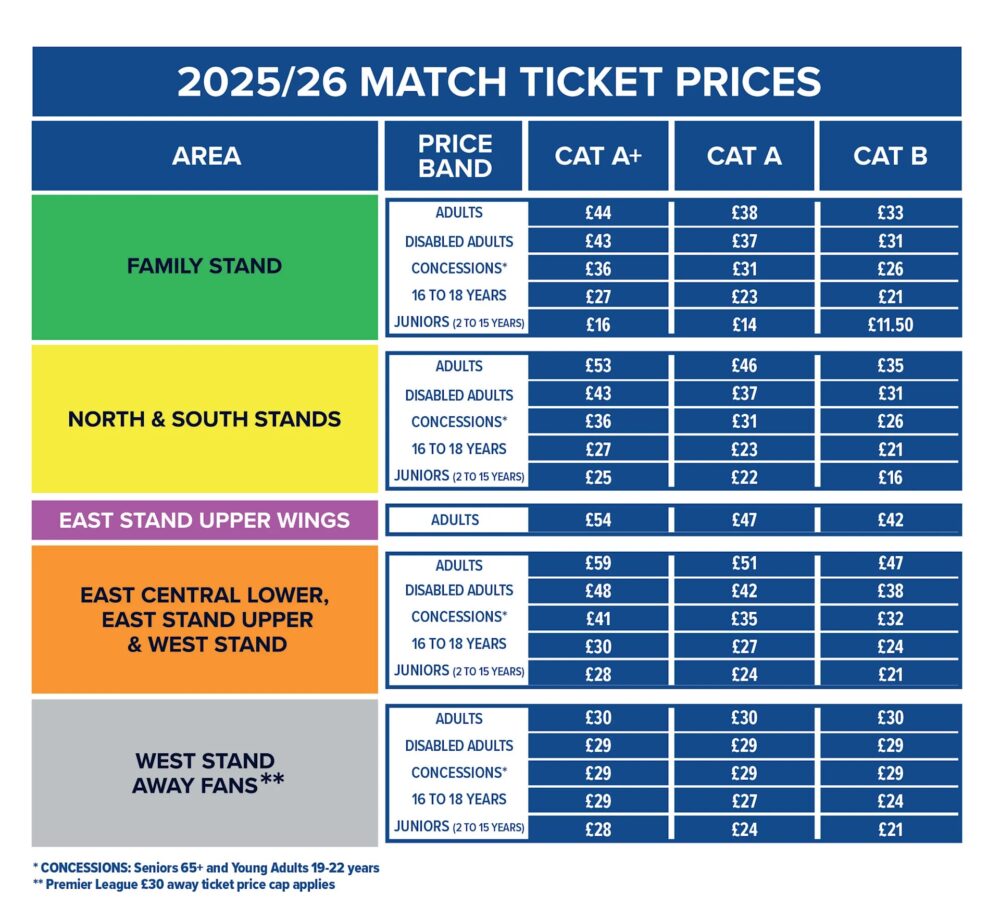Click the East Stand Upper Wings ADULTS label
Image resolution: width=1000 pixels, height=906 pixels.
(x=458, y=520)
